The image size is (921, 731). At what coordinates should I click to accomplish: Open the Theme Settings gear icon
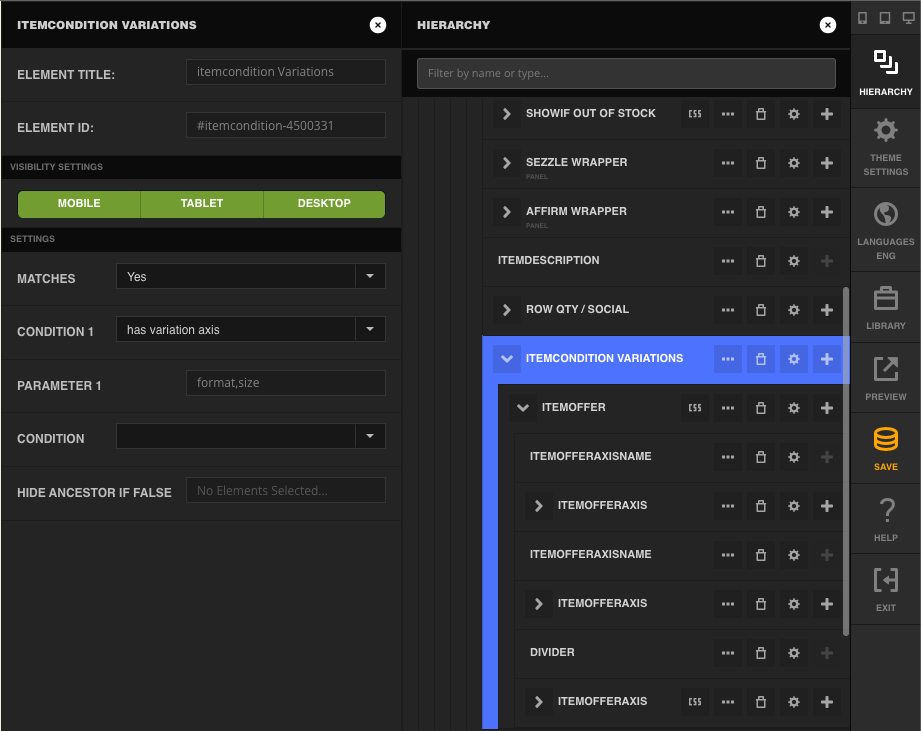[885, 130]
